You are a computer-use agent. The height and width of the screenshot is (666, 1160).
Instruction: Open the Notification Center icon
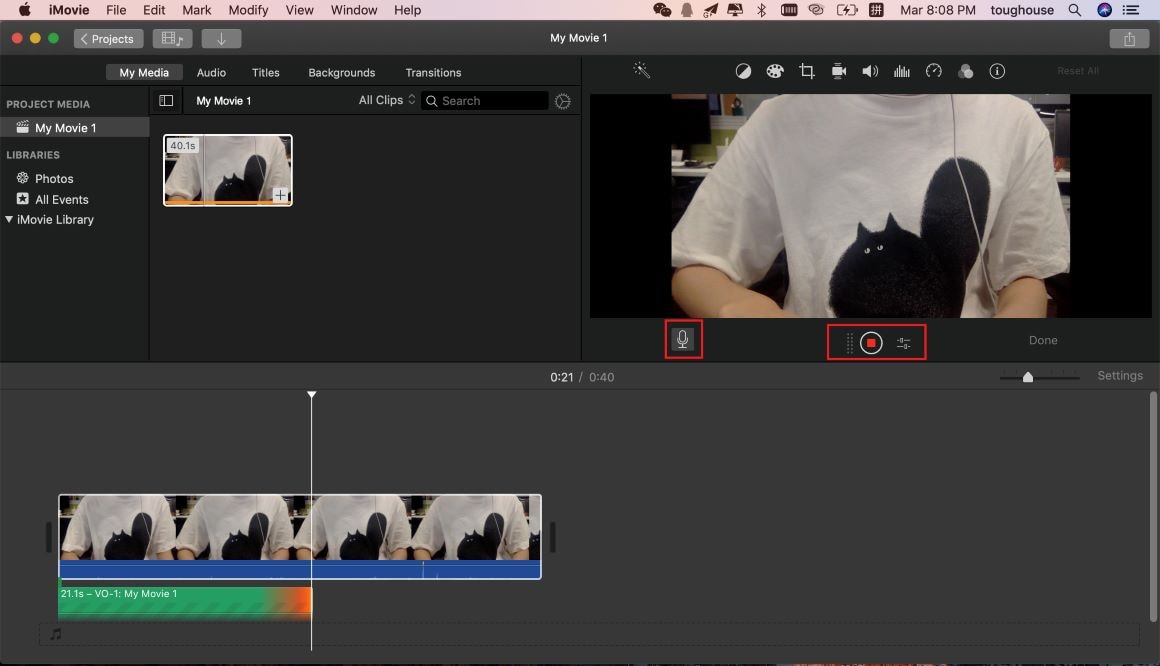tap(1130, 10)
